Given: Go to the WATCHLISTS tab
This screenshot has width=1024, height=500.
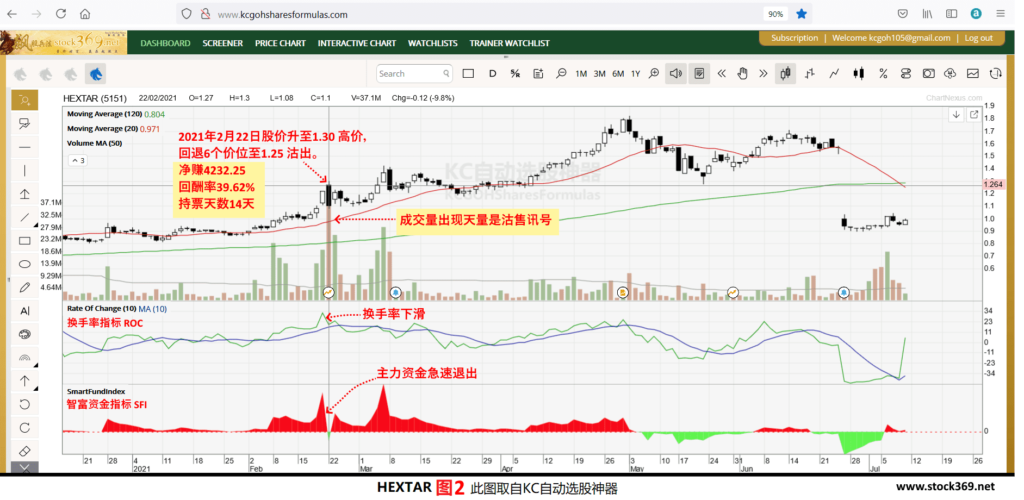Looking at the screenshot, I should point(432,43).
